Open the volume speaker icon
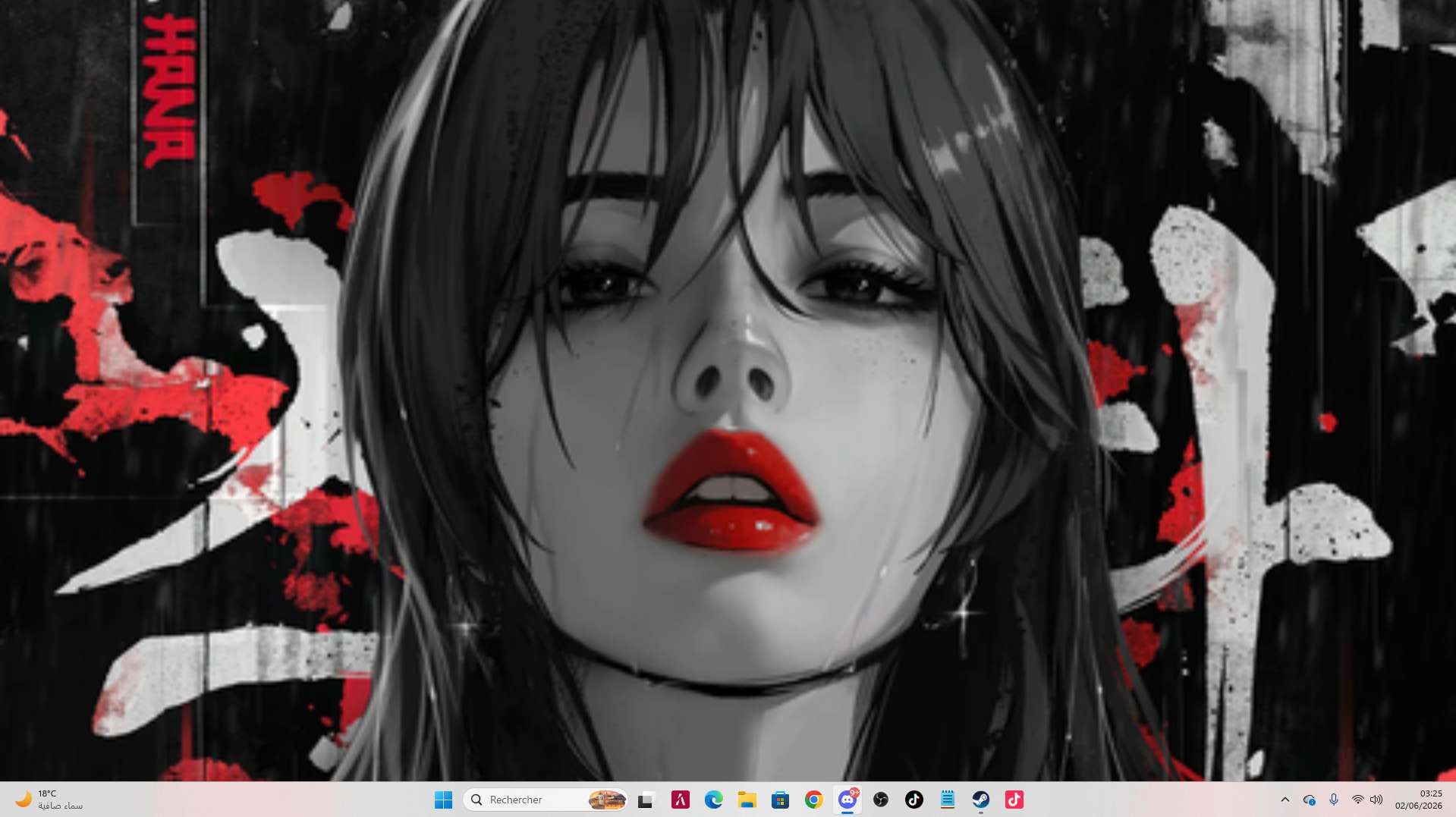Viewport: 1456px width, 817px height. [x=1376, y=800]
